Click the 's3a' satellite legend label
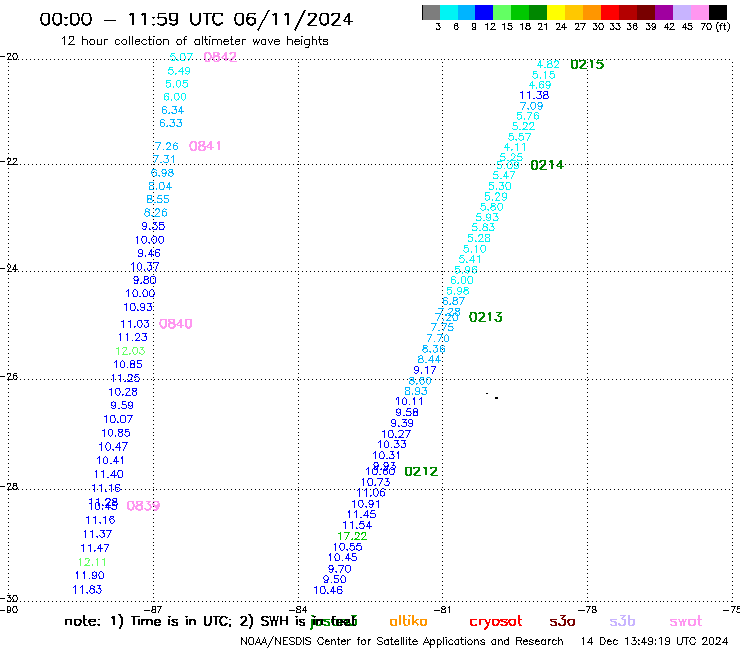740x650 pixels. pos(562,621)
